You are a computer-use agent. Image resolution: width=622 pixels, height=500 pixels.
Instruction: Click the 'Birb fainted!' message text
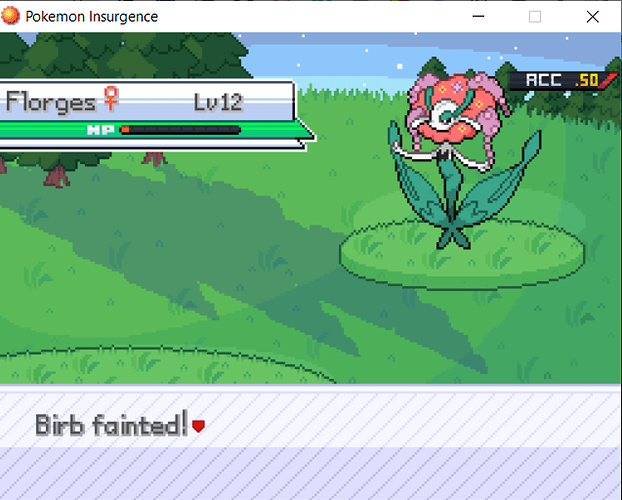click(x=111, y=424)
